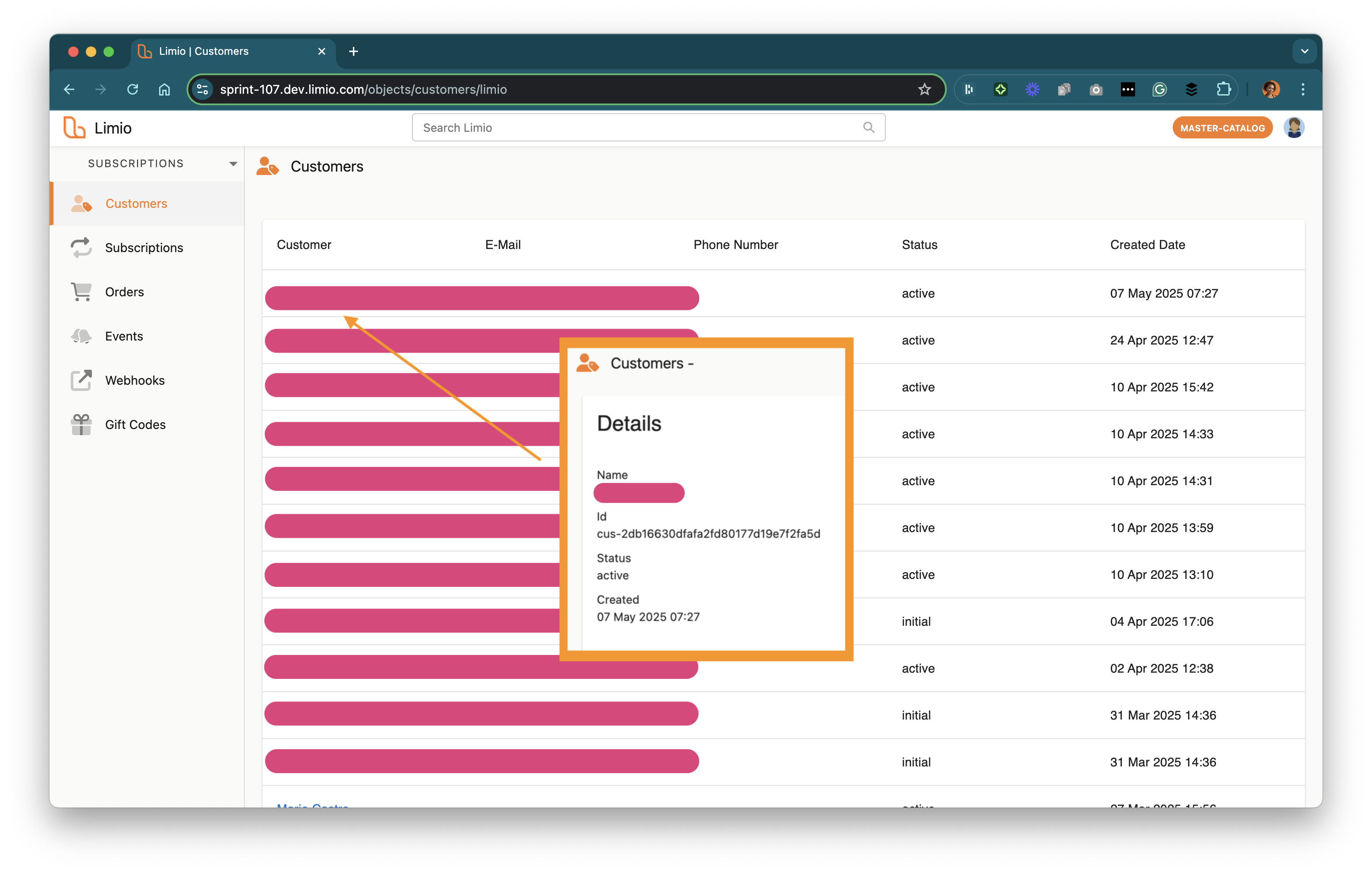The image size is (1372, 873).
Task: Open the Subscriptions sidebar icon
Action: point(81,248)
